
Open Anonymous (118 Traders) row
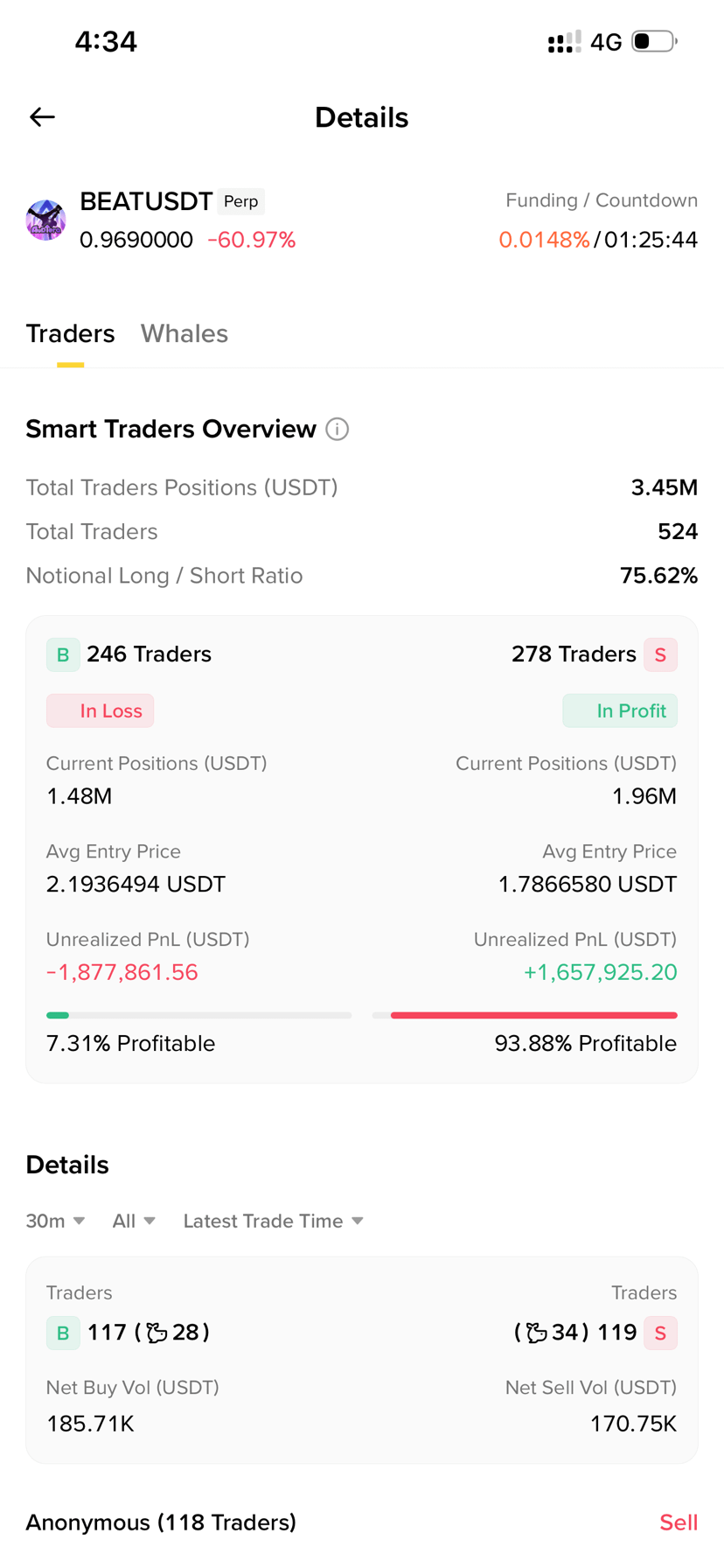(x=362, y=1522)
